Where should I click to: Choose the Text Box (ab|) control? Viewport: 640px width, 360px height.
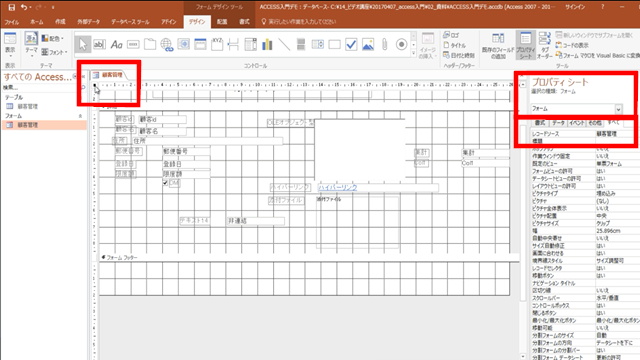99,44
